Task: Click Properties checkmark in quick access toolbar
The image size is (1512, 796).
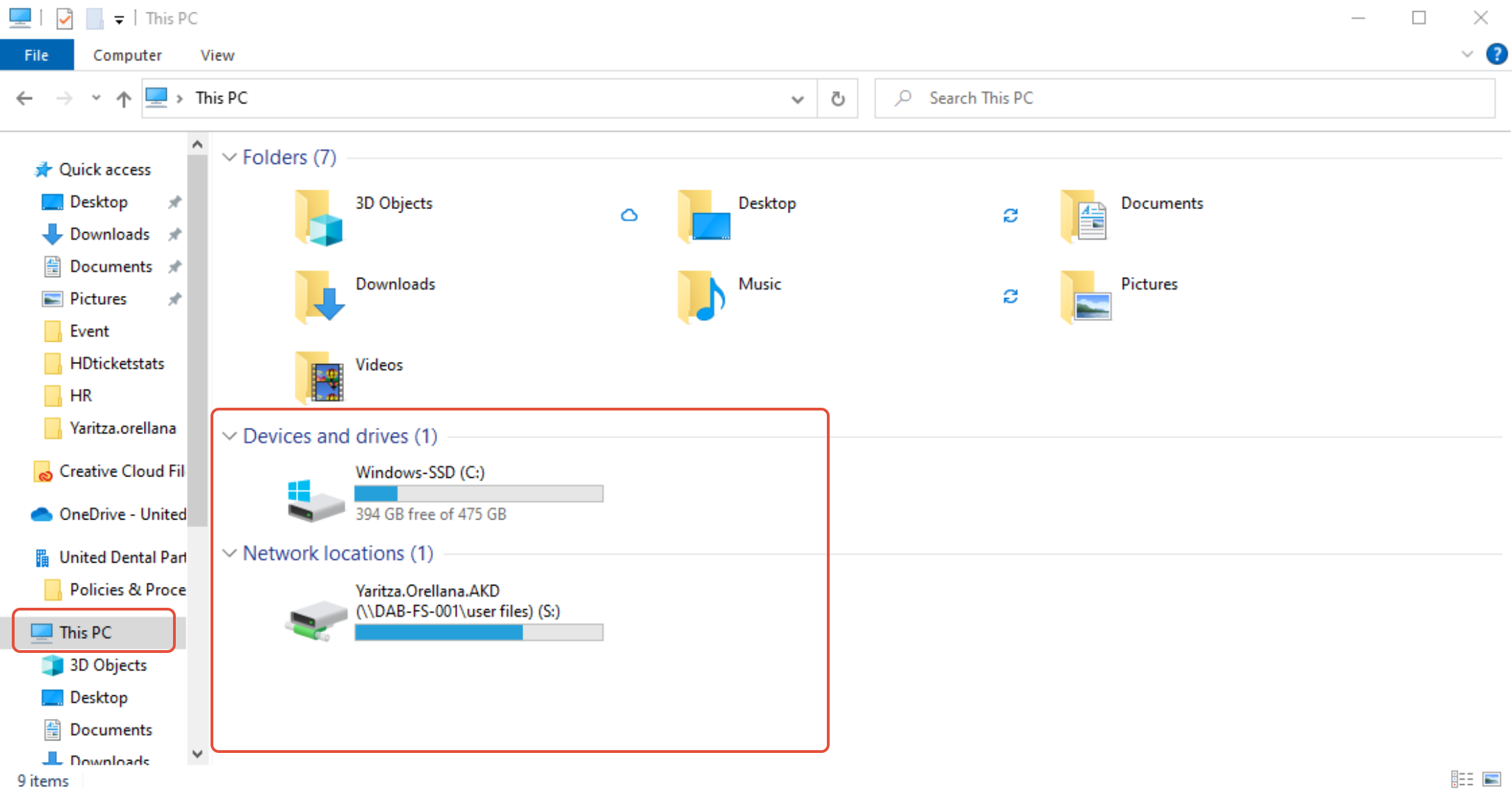Action: click(x=65, y=19)
